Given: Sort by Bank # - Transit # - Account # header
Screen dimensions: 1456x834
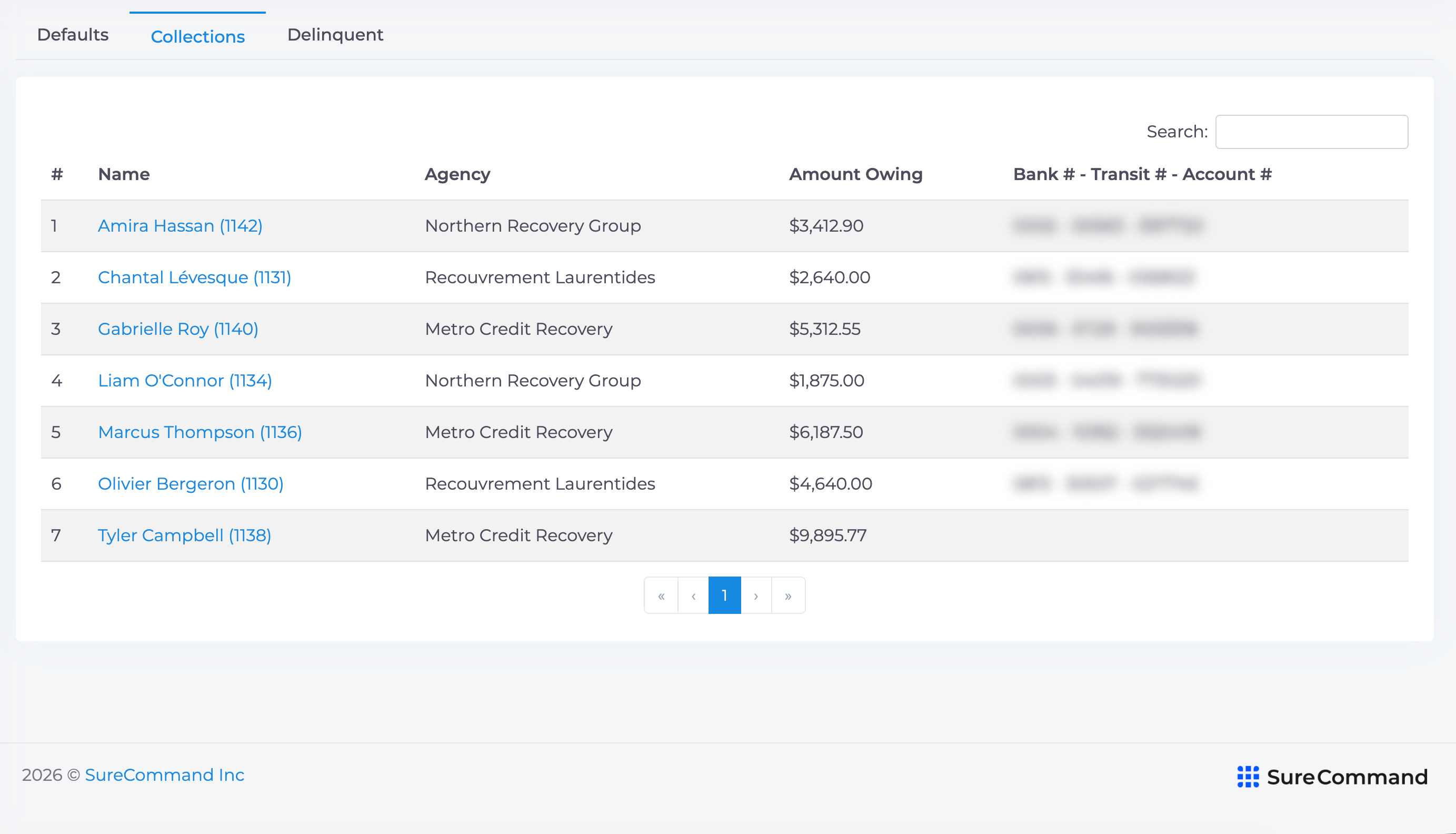Looking at the screenshot, I should pos(1142,174).
